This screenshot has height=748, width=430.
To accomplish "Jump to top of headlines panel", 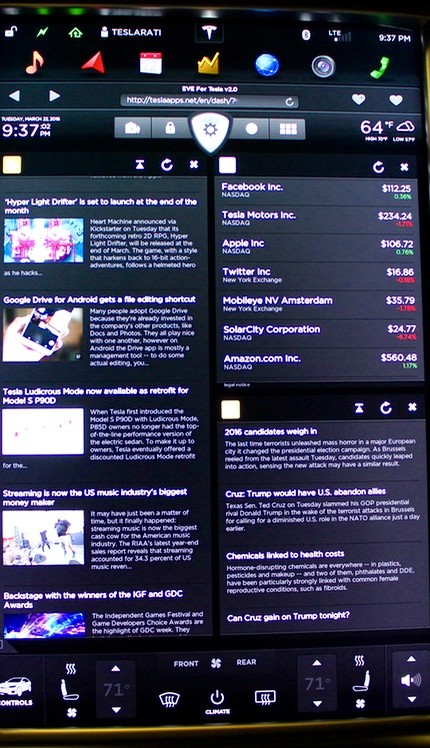I will (x=359, y=408).
